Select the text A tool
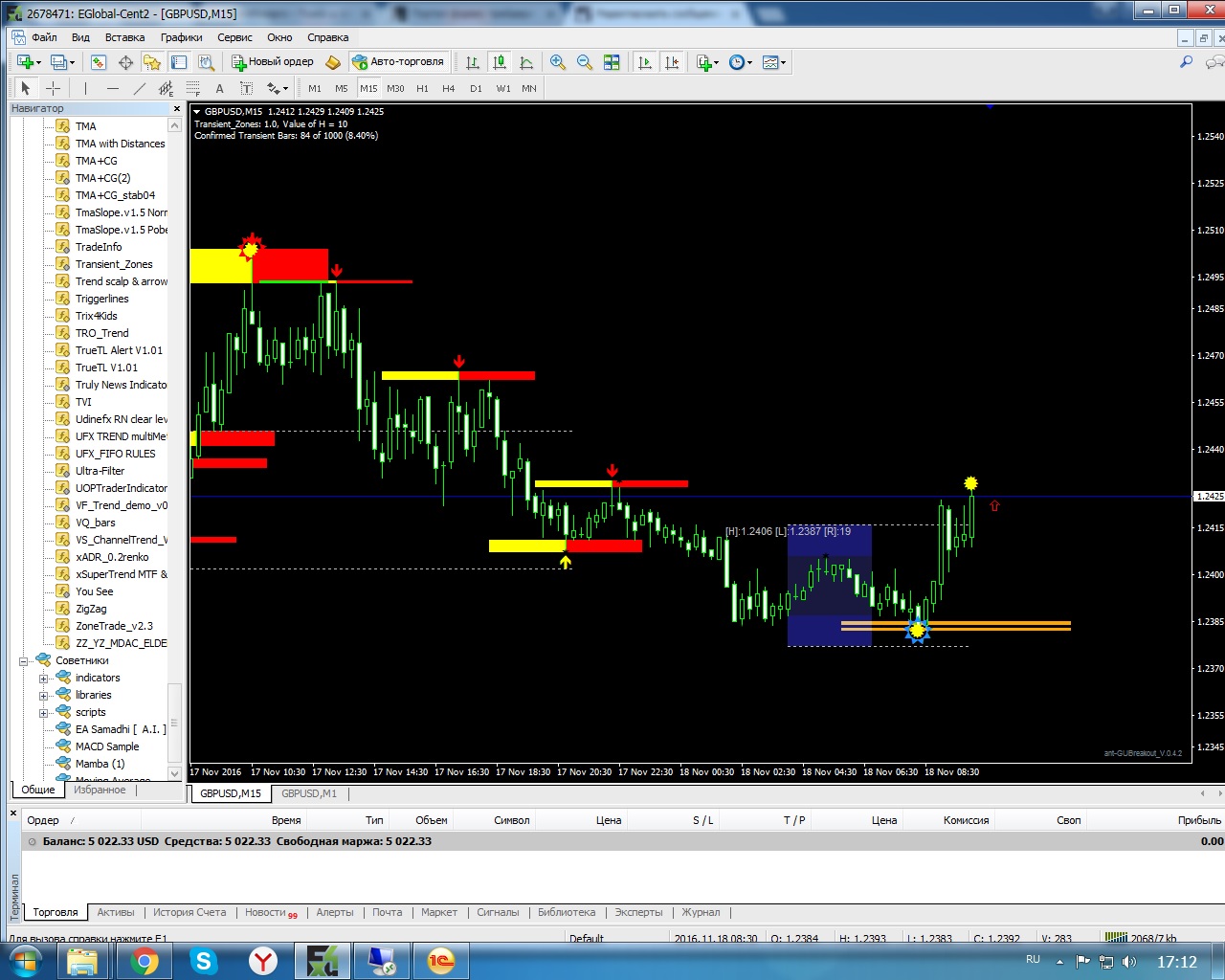Viewport: 1225px width, 980px height. pyautogui.click(x=219, y=88)
